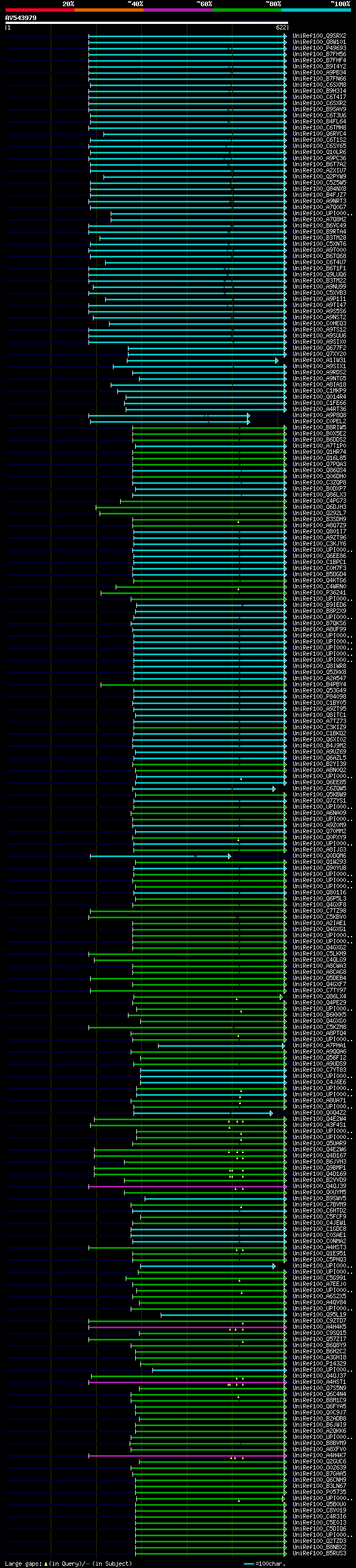Select the UniRef100_B8NBX2 label
The width and height of the screenshot is (356, 1568).
click(319, 1547)
